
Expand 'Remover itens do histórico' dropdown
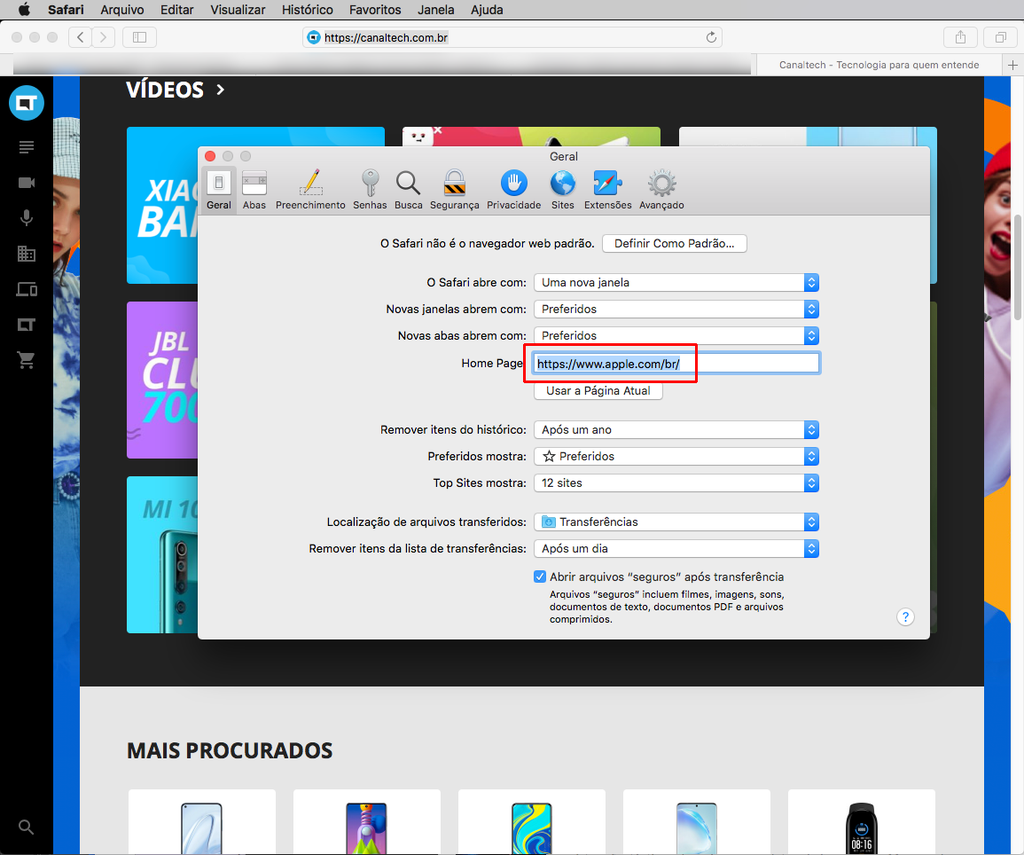coord(677,430)
